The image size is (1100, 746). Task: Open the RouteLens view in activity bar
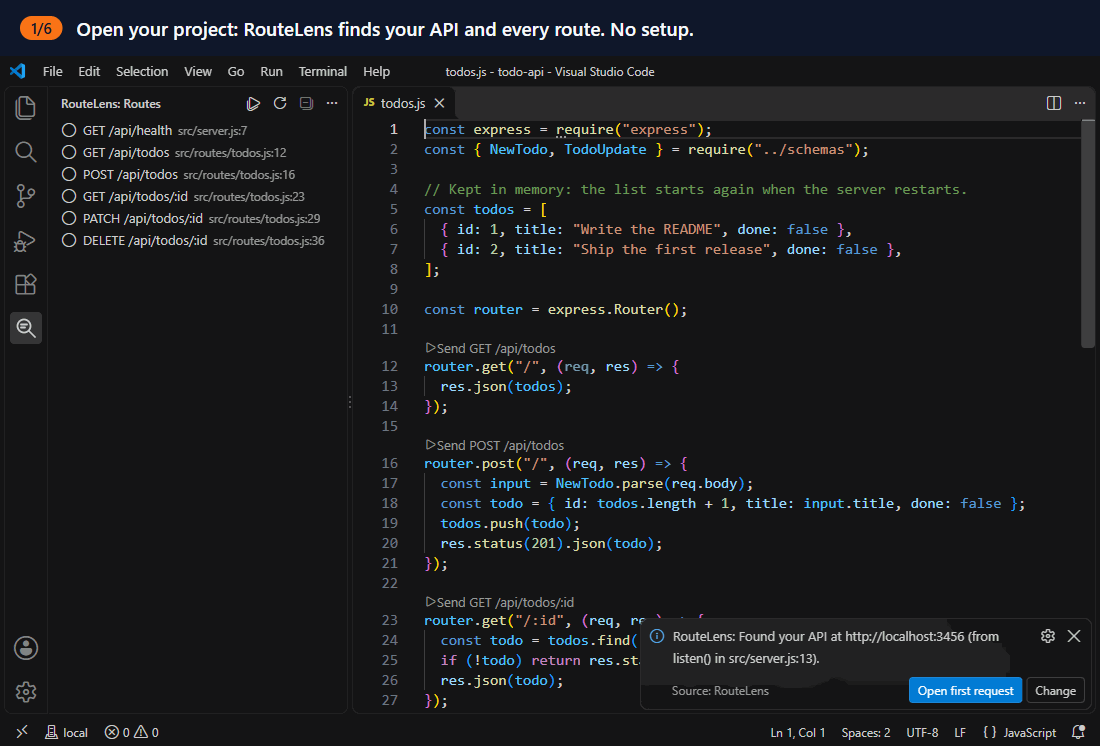click(x=26, y=328)
